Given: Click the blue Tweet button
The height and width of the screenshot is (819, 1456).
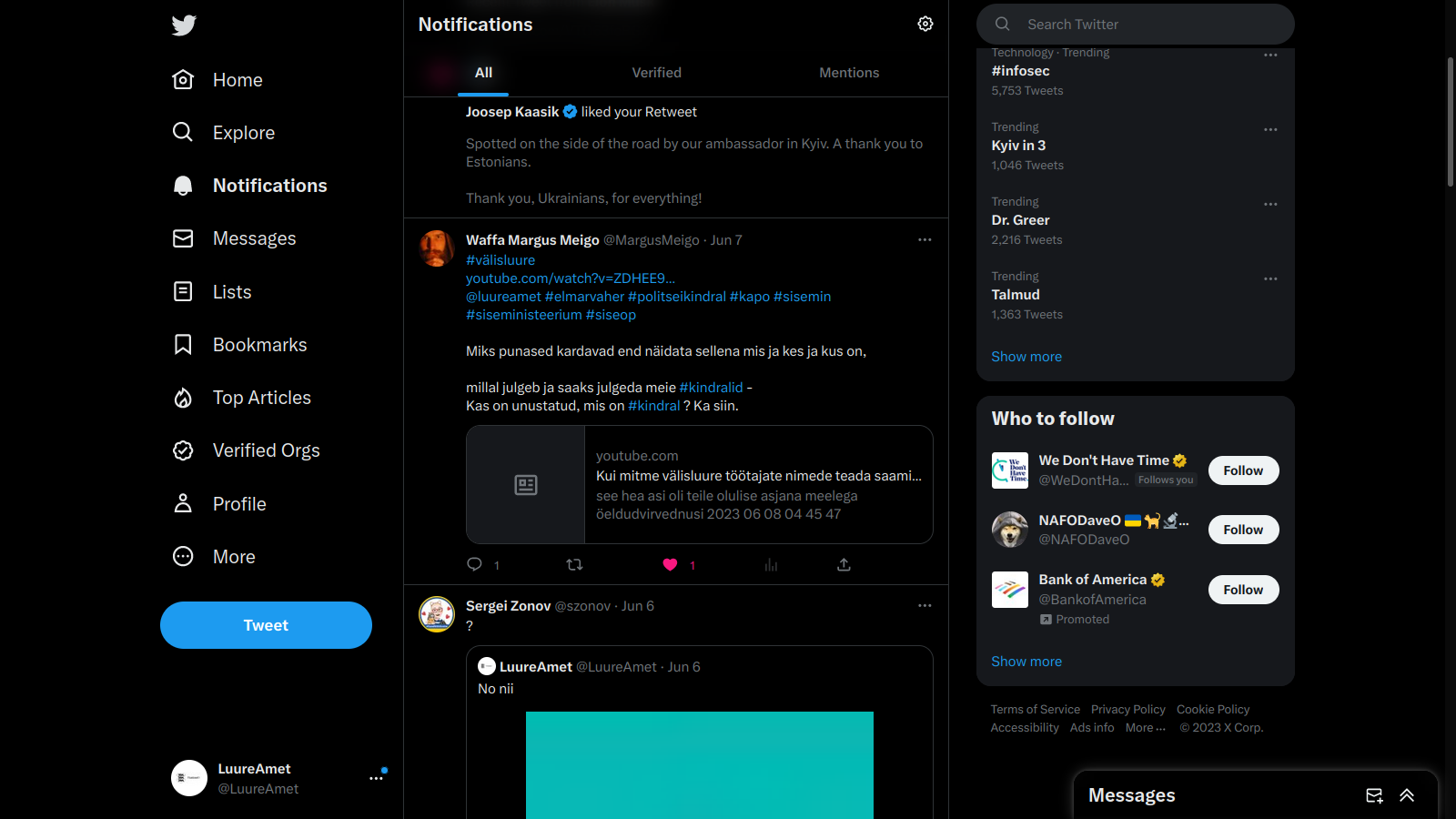Looking at the screenshot, I should tap(266, 625).
